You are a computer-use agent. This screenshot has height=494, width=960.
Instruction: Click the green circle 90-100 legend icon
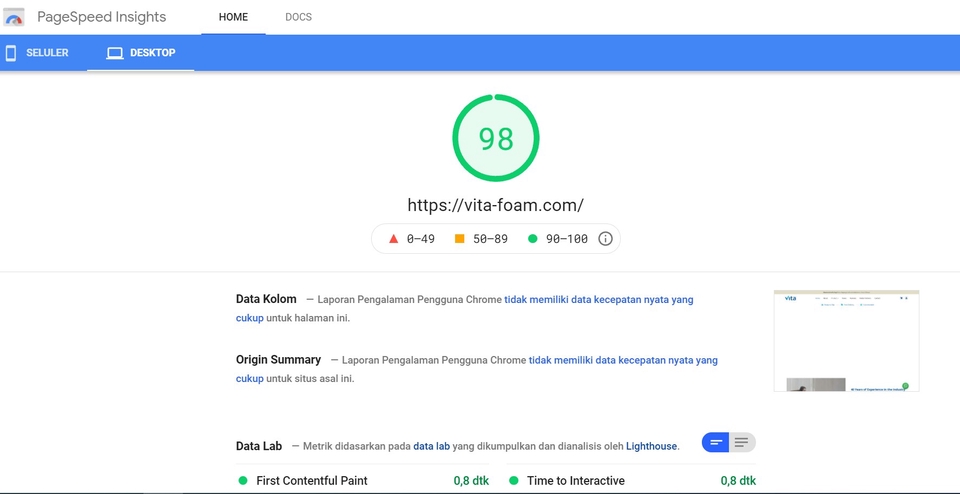pyautogui.click(x=533, y=239)
